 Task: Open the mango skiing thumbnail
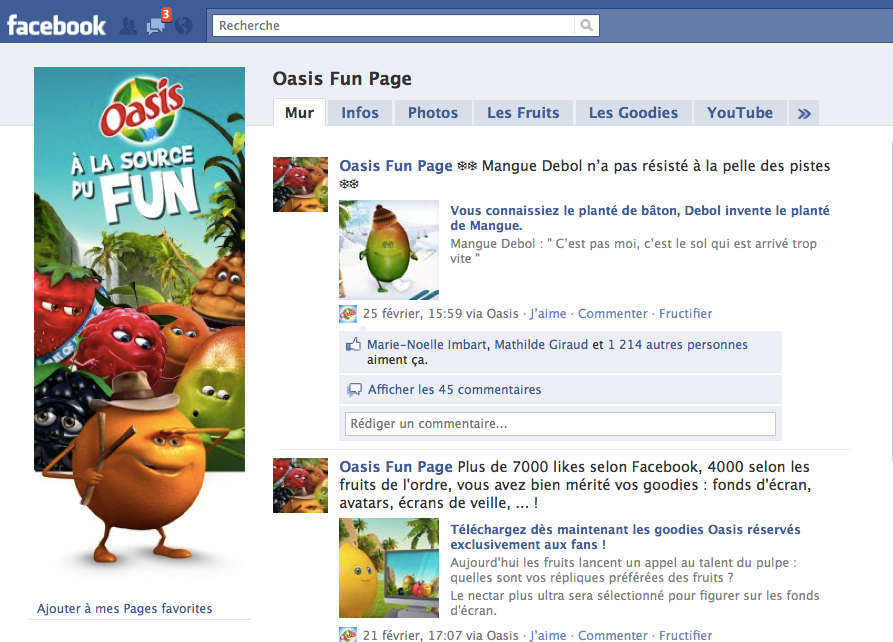click(x=389, y=250)
